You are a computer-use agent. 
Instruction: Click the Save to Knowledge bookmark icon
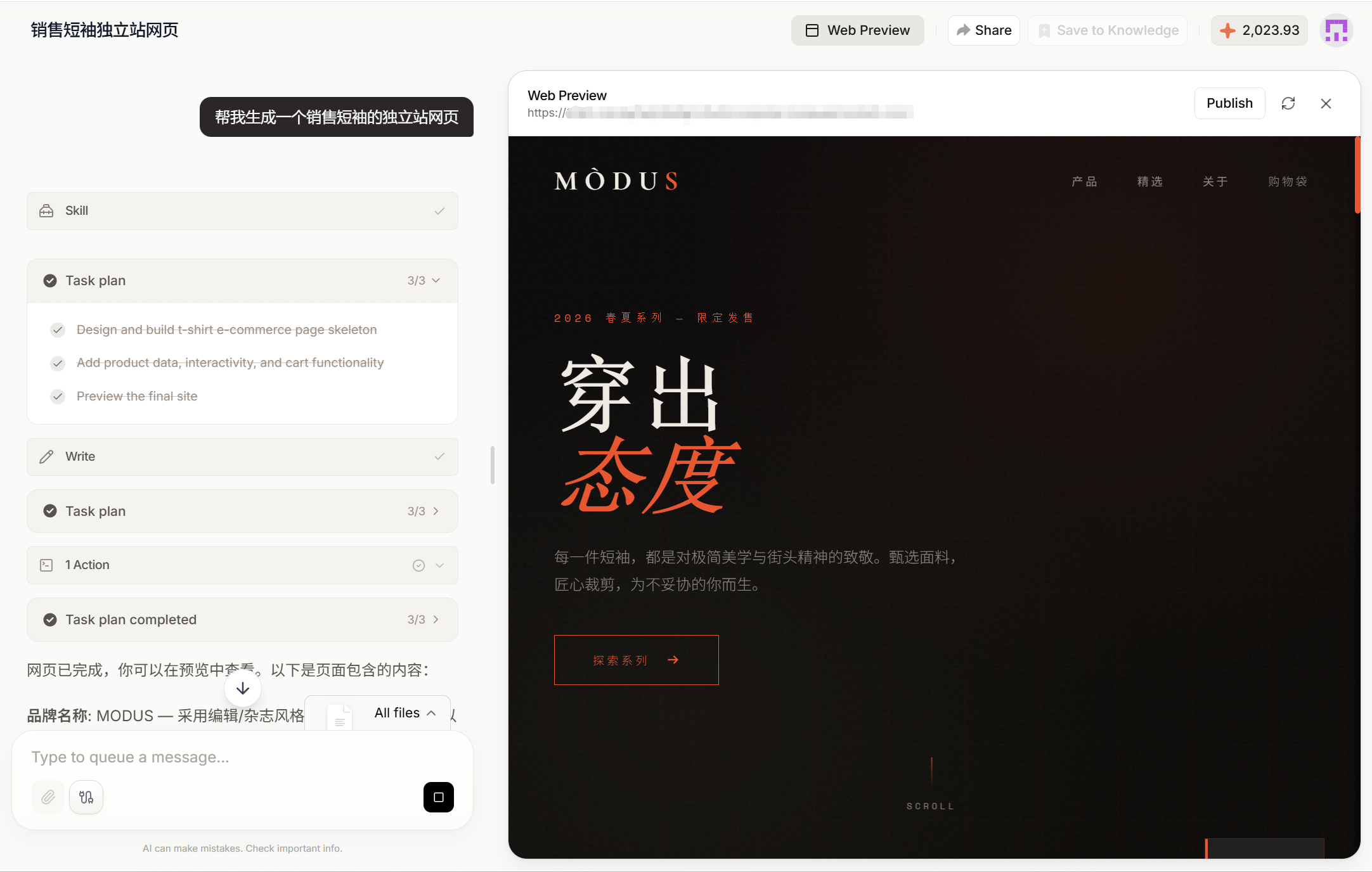click(x=1044, y=30)
